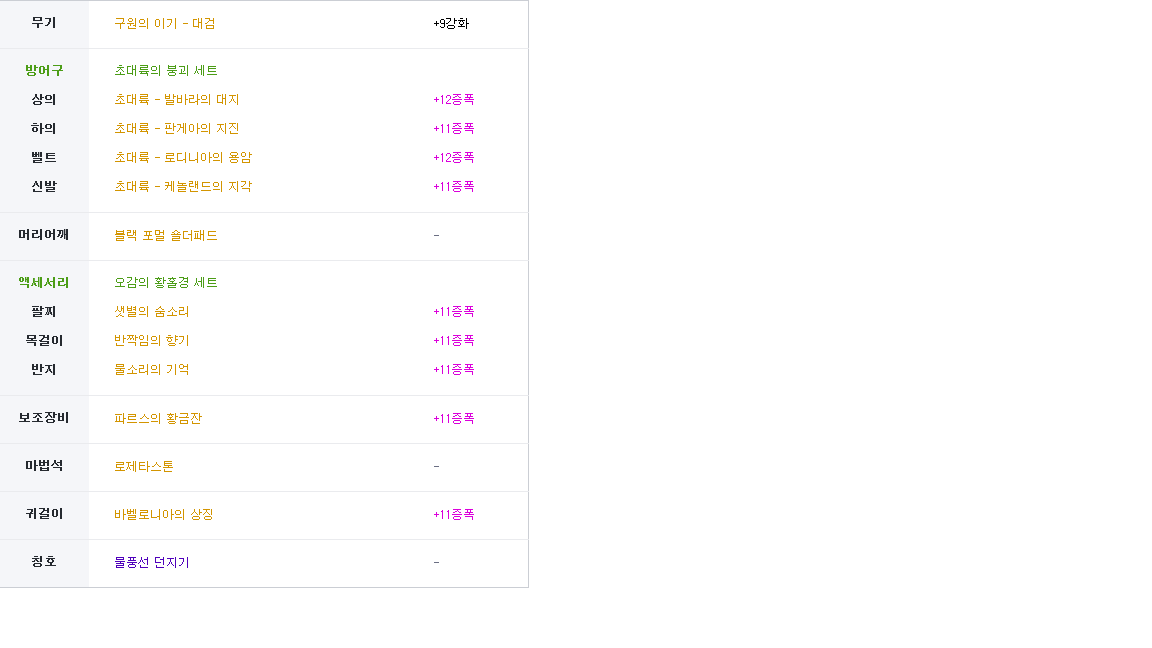Click the 구원의 이기 - 대검 weapon link
1152x648 pixels.
(x=164, y=23)
